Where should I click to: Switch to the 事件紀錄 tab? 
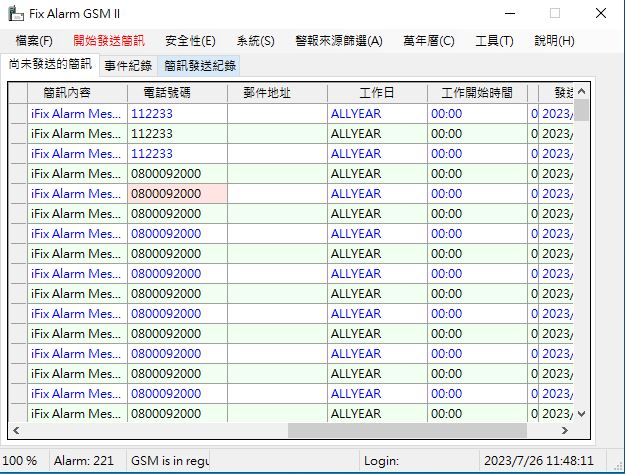coord(128,66)
